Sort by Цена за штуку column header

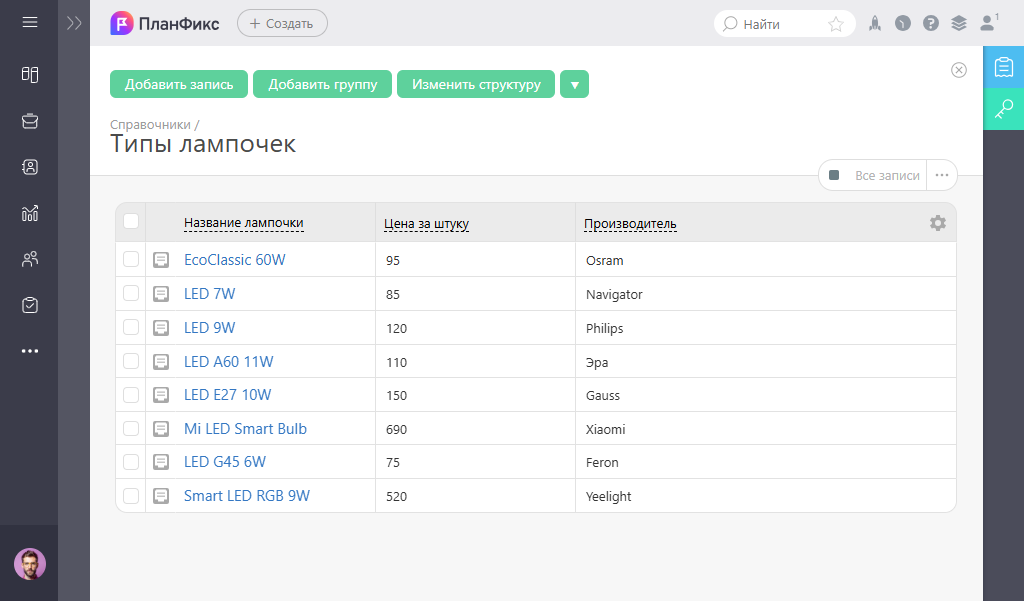point(426,223)
